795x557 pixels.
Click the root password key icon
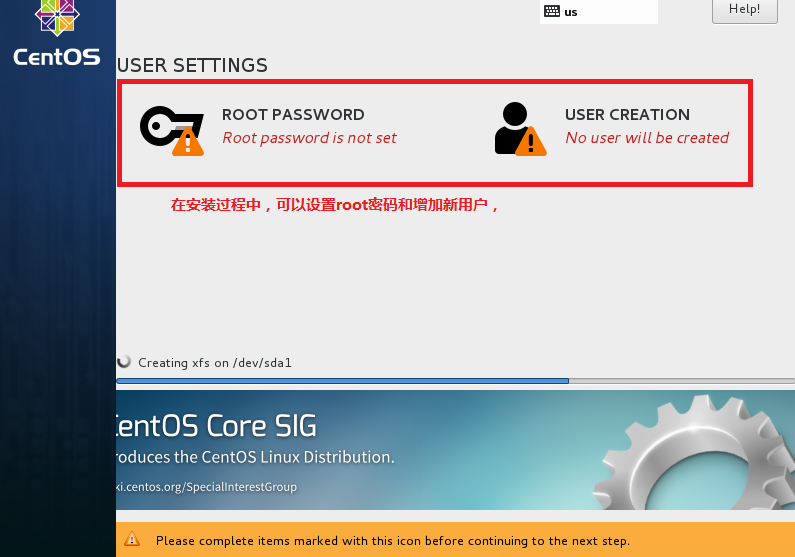click(172, 131)
